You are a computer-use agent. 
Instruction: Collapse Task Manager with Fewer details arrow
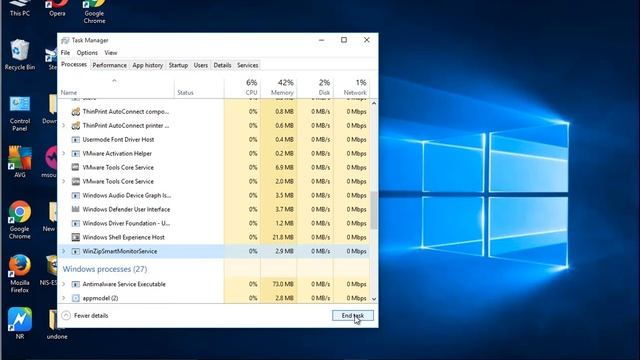coord(66,316)
